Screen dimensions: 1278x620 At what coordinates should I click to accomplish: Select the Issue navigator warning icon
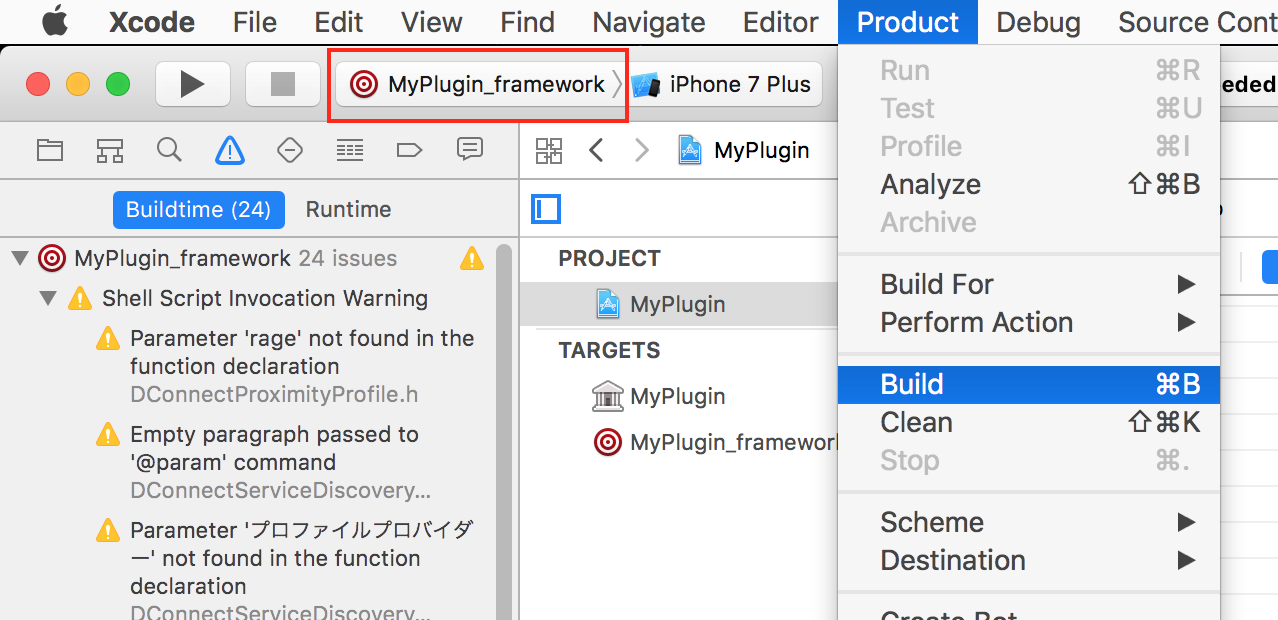point(230,151)
